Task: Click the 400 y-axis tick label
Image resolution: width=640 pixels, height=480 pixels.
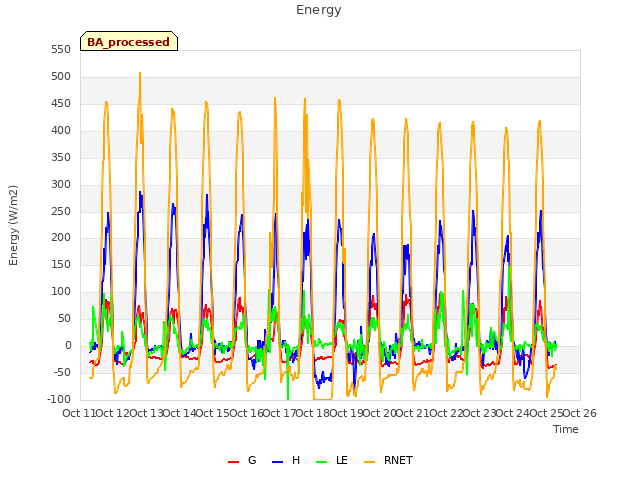Action: click(x=61, y=130)
